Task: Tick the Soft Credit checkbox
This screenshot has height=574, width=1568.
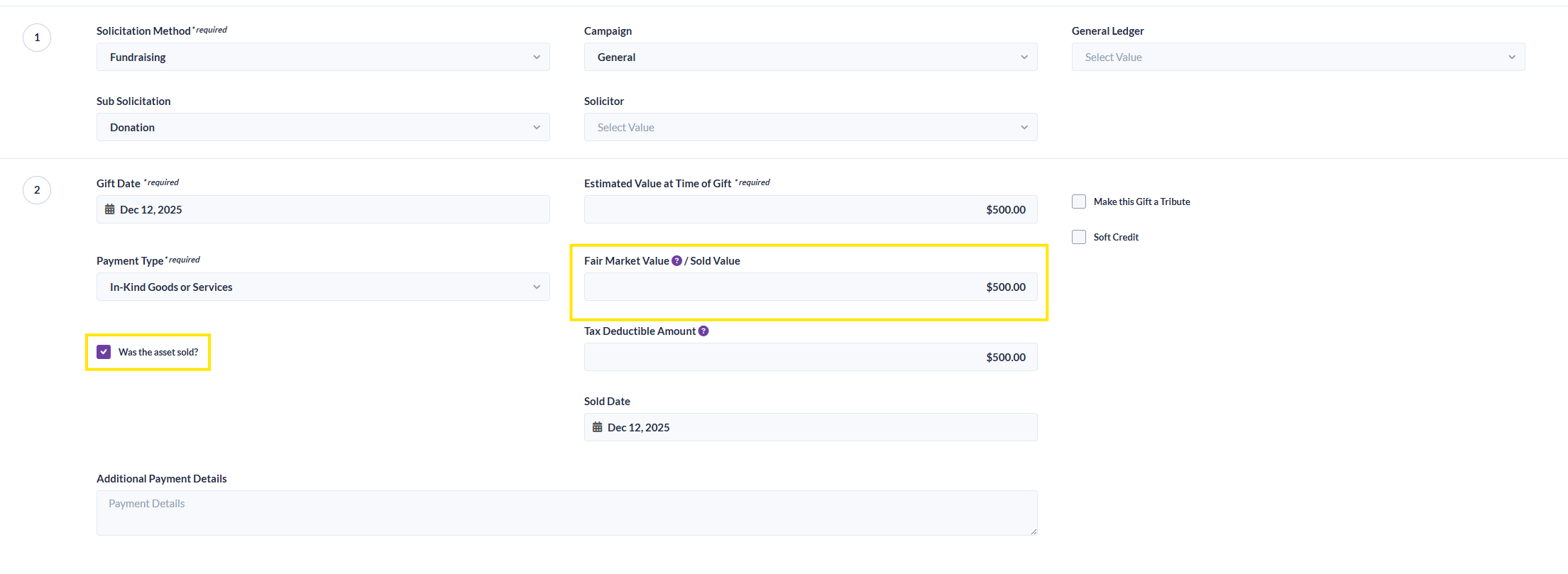Action: tap(1079, 238)
